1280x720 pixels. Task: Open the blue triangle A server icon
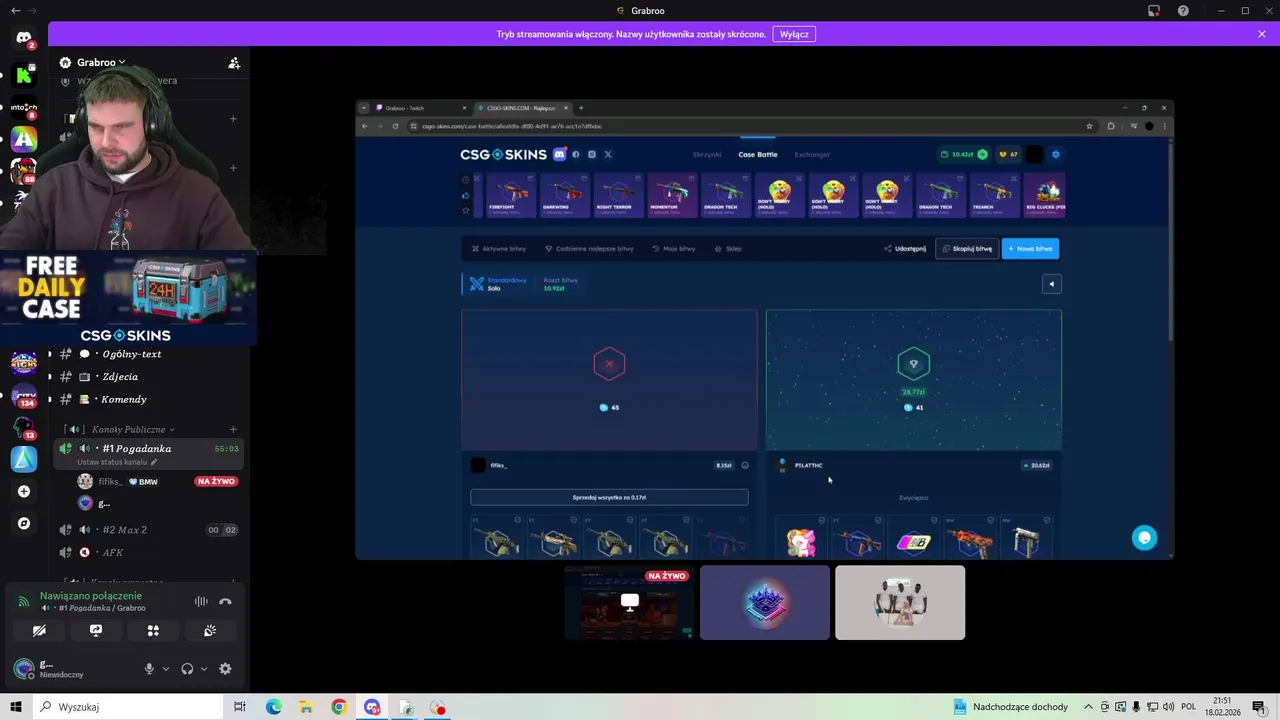[x=24, y=458]
